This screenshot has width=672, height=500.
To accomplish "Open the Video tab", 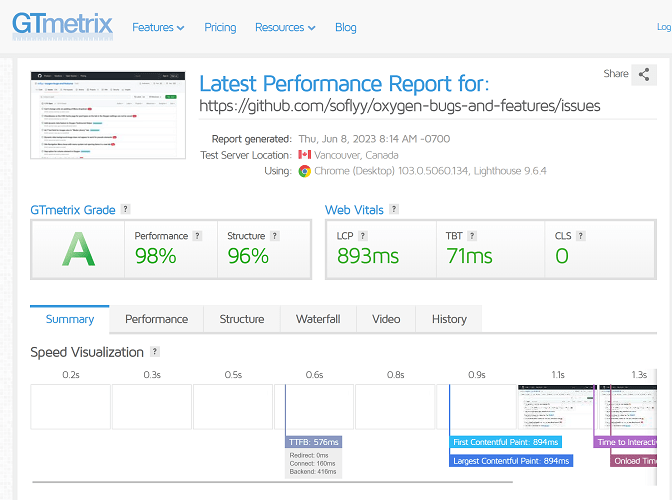I will click(386, 319).
